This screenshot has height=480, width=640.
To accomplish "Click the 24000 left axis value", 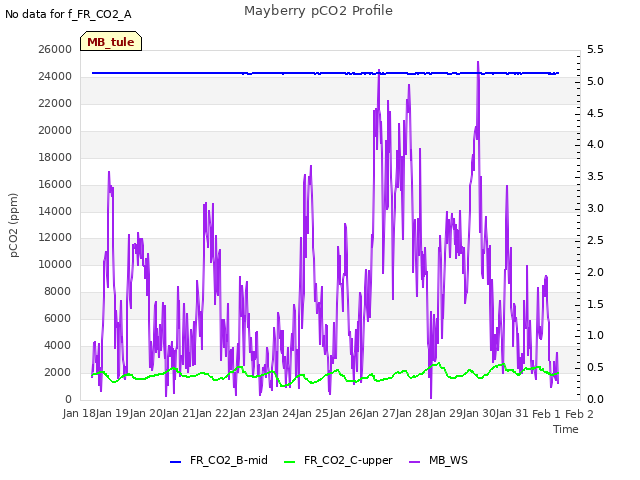I will [55, 76].
